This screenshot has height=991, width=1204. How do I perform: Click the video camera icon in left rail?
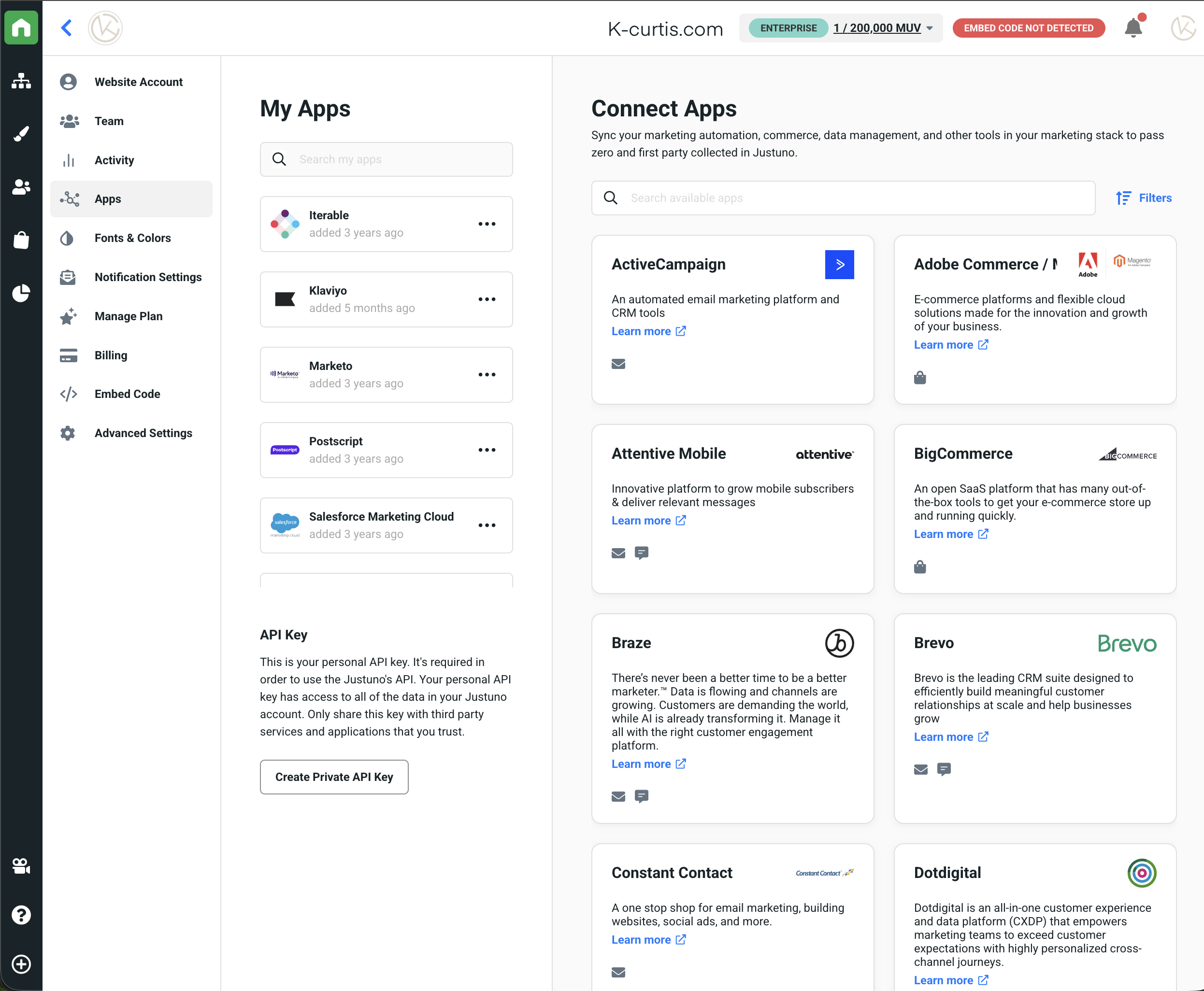[x=21, y=866]
